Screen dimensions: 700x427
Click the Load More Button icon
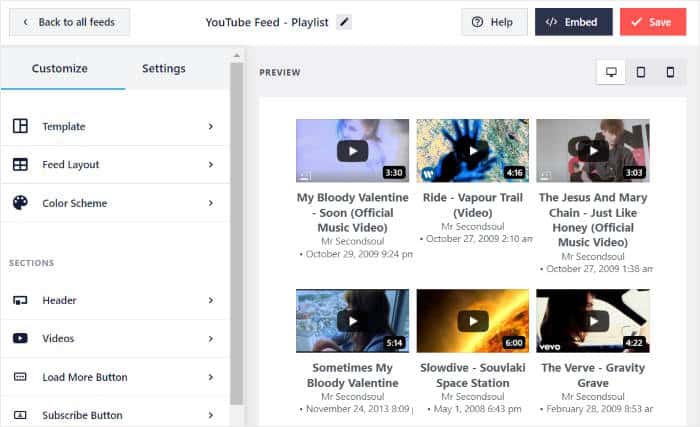pyautogui.click(x=20, y=377)
